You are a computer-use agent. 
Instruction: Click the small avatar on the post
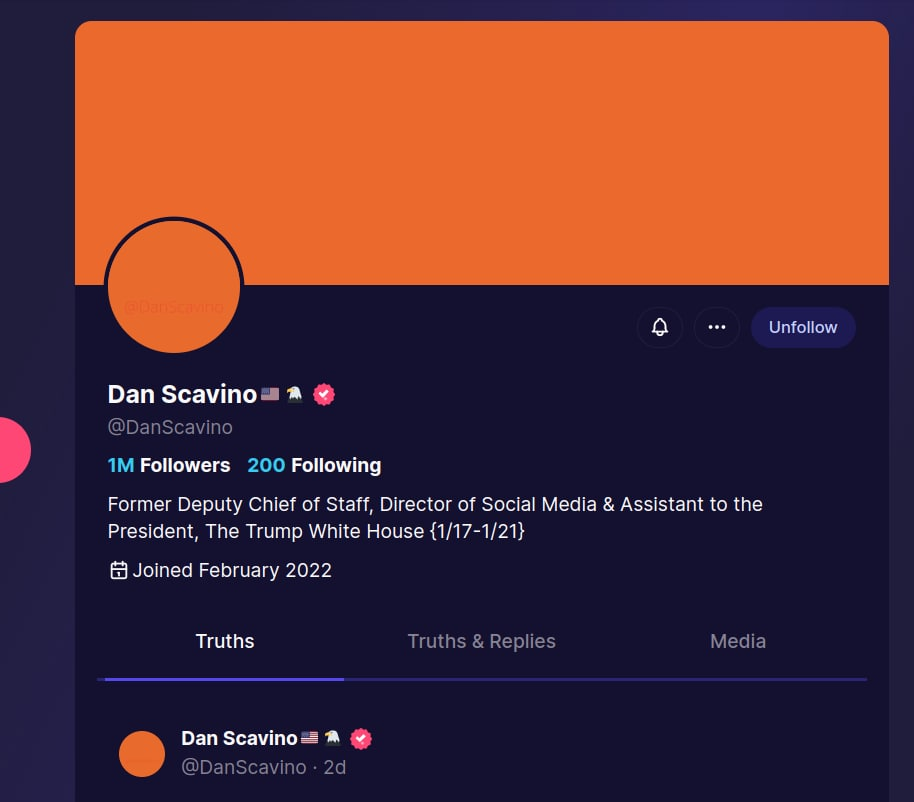coord(142,754)
